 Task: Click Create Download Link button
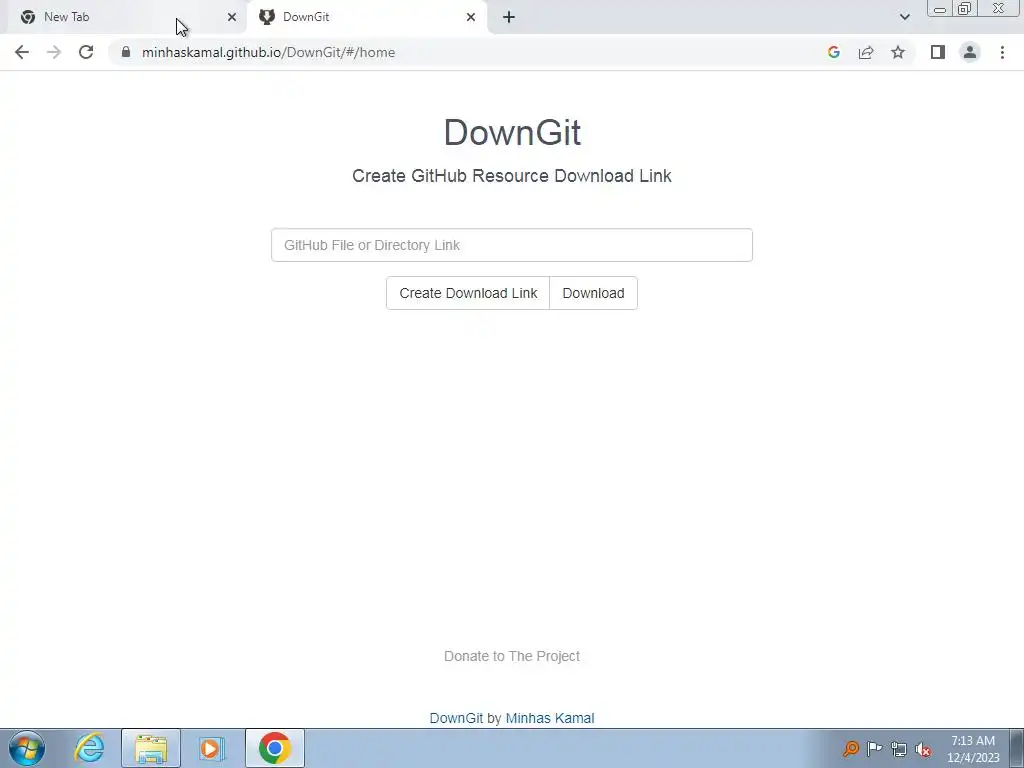point(468,293)
